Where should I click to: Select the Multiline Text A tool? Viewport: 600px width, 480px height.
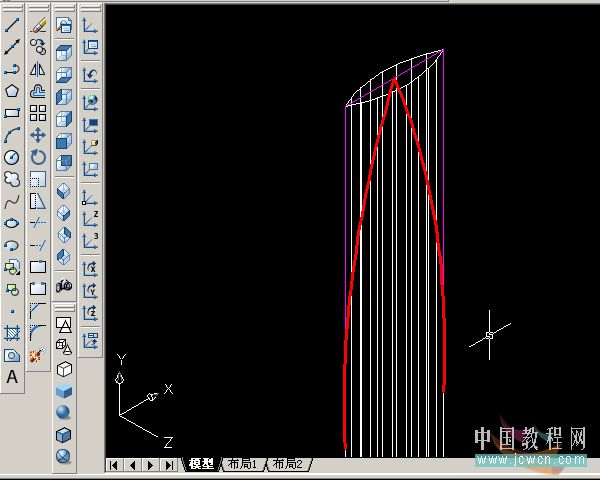tap(12, 377)
